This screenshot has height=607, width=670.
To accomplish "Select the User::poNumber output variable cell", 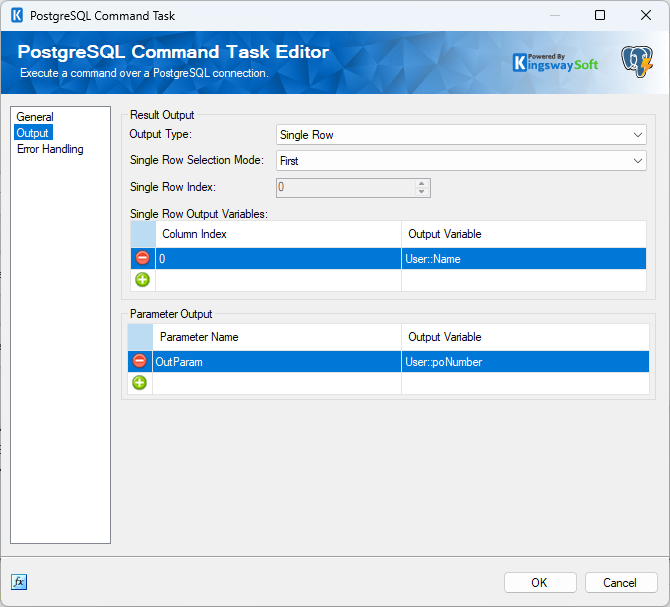I will [x=525, y=362].
